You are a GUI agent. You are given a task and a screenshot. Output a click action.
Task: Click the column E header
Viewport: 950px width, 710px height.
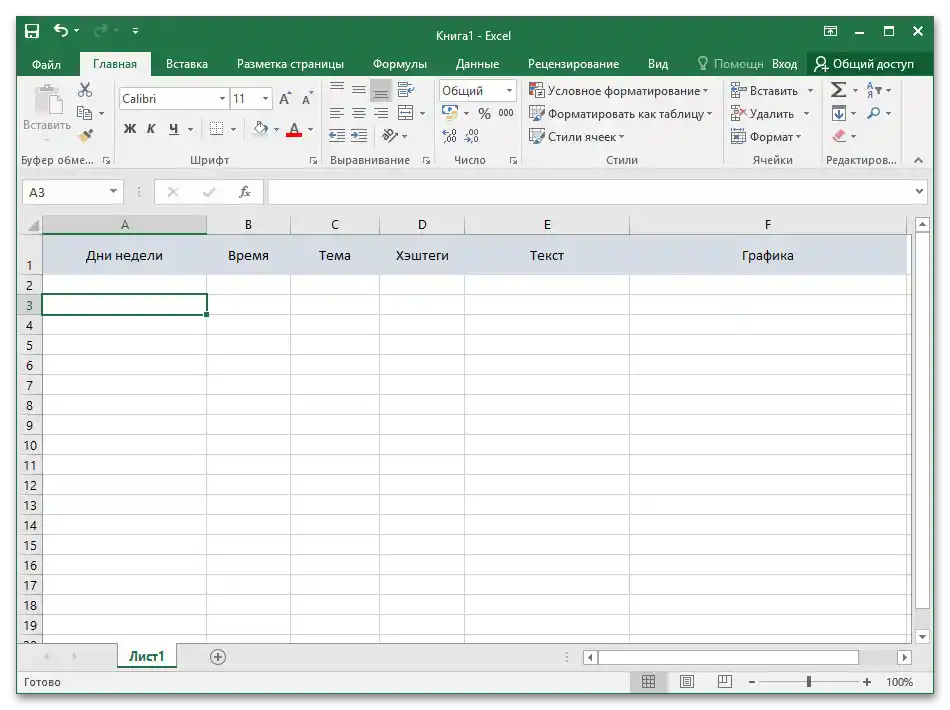pos(547,225)
